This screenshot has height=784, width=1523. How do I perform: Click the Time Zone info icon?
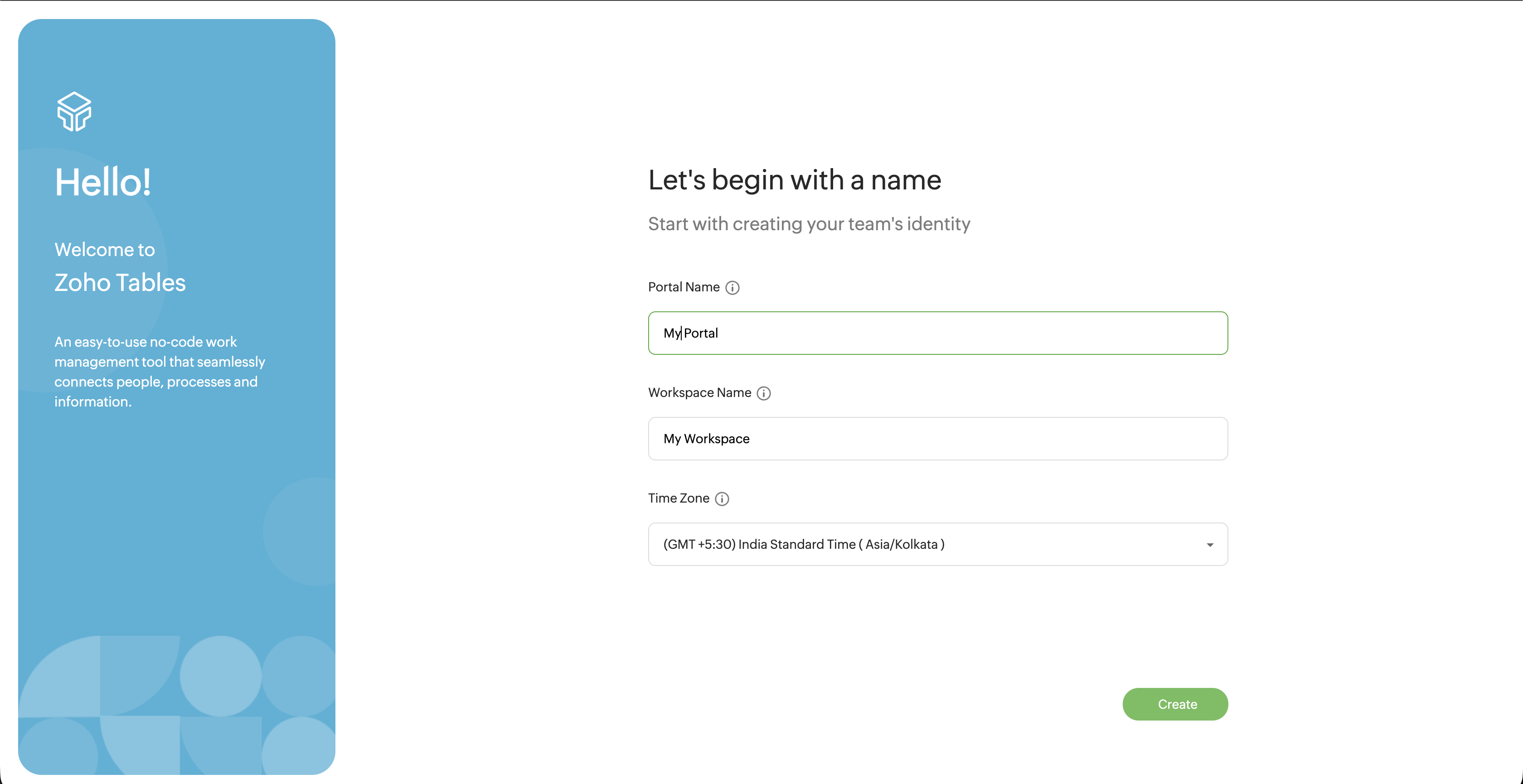coord(722,498)
